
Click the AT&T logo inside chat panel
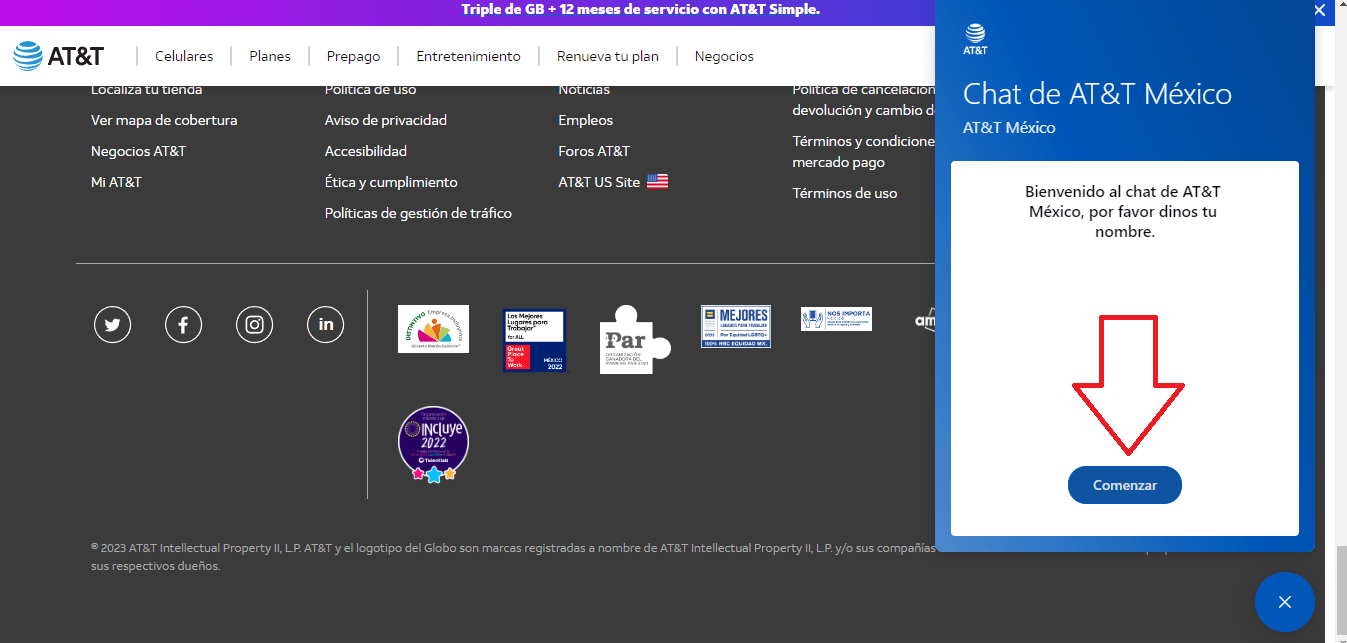pyautogui.click(x=975, y=39)
